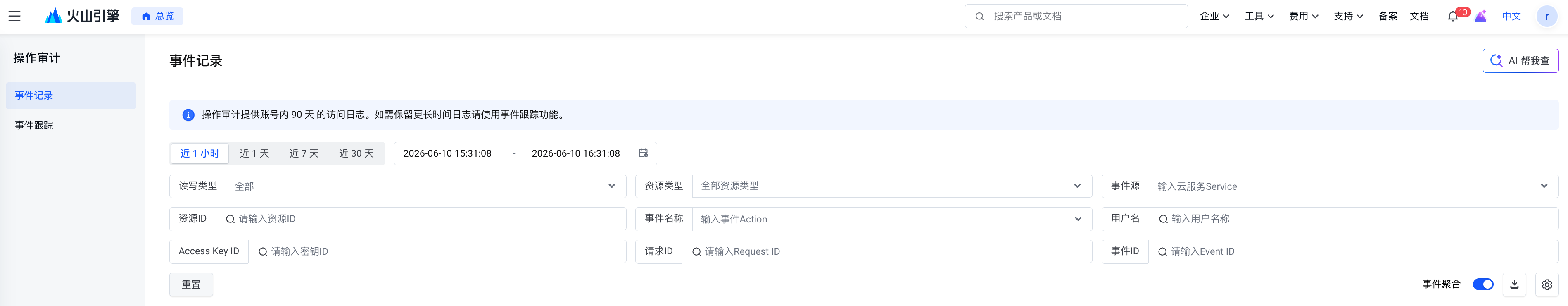The width and height of the screenshot is (1568, 306).
Task: Open the 备案 link
Action: [1388, 17]
